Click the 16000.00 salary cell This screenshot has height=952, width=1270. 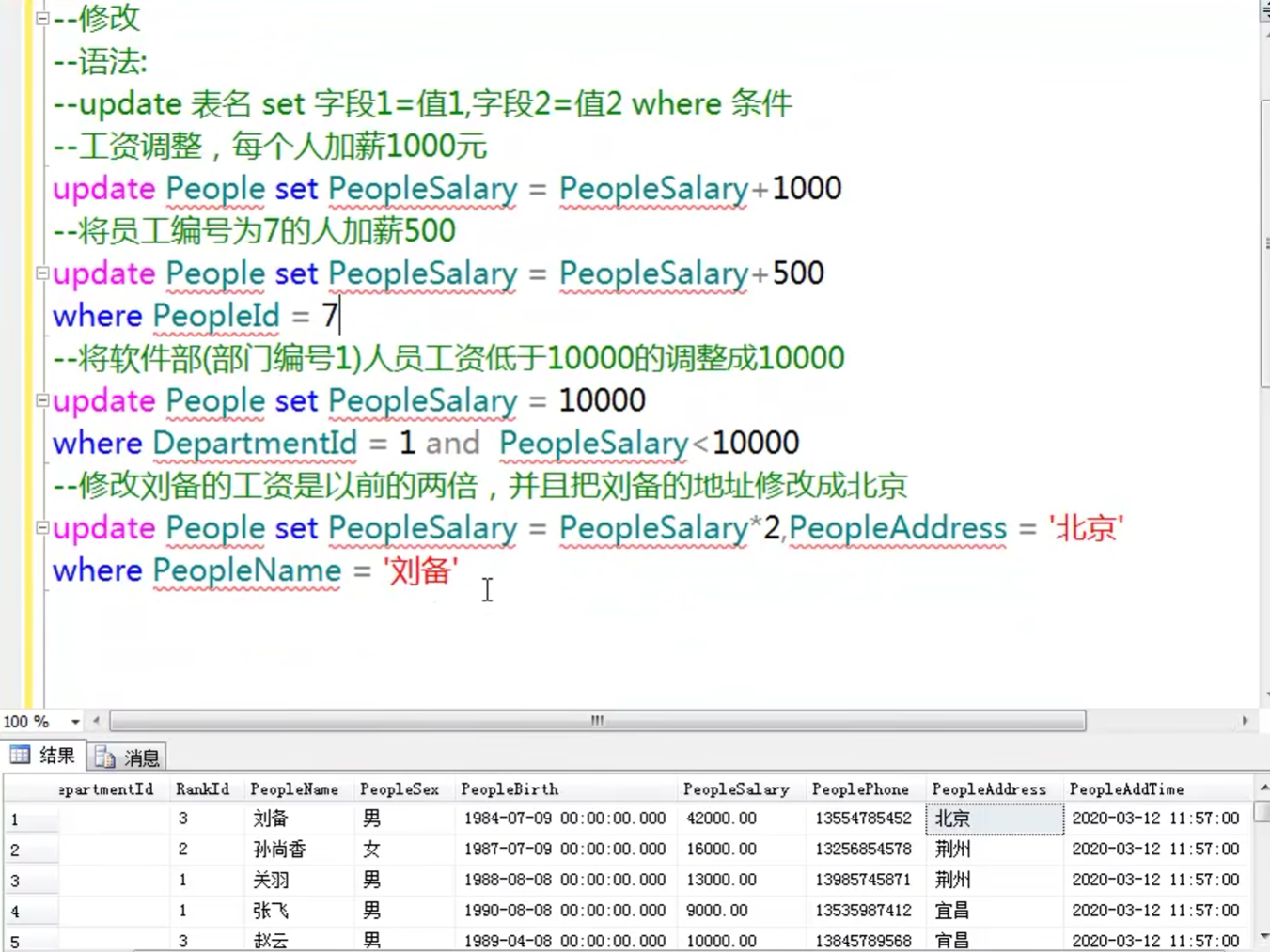(743, 850)
